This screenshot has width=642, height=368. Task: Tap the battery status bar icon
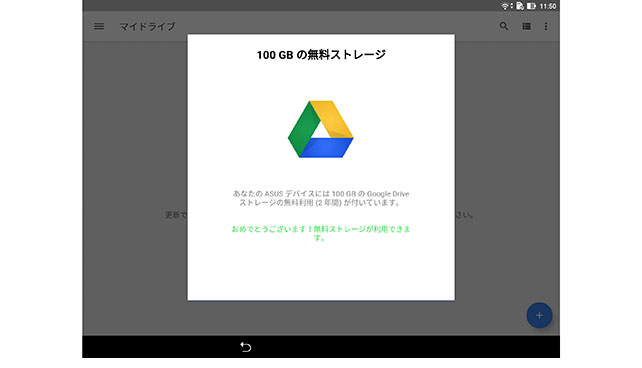tap(531, 6)
